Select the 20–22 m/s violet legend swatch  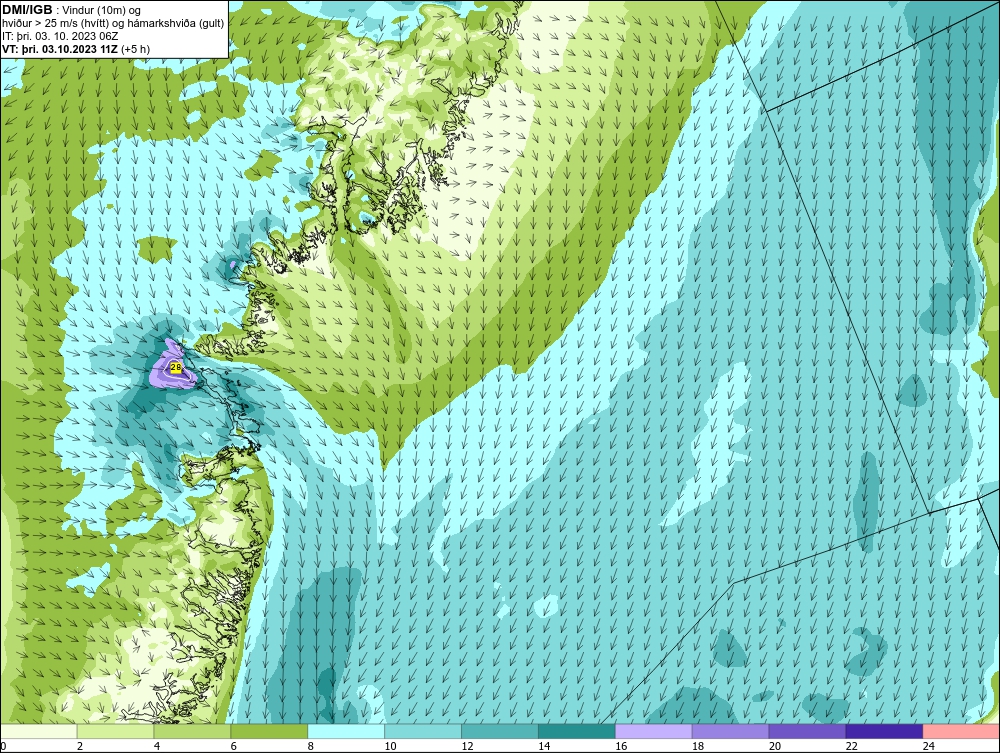(x=807, y=731)
